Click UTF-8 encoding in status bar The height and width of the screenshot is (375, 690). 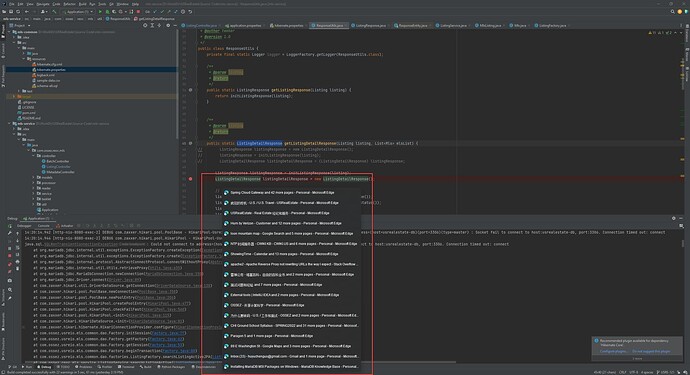coord(635,372)
